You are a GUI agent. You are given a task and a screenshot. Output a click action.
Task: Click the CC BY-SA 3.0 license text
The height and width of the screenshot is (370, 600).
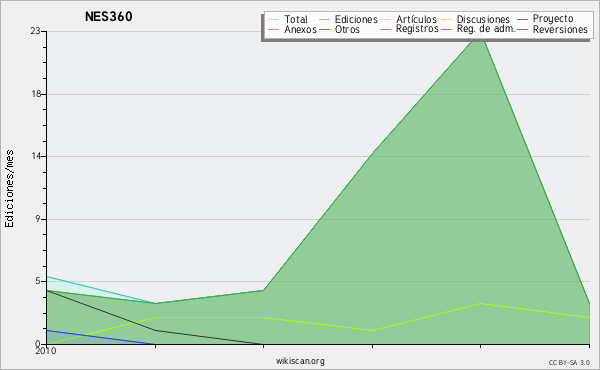(569, 363)
